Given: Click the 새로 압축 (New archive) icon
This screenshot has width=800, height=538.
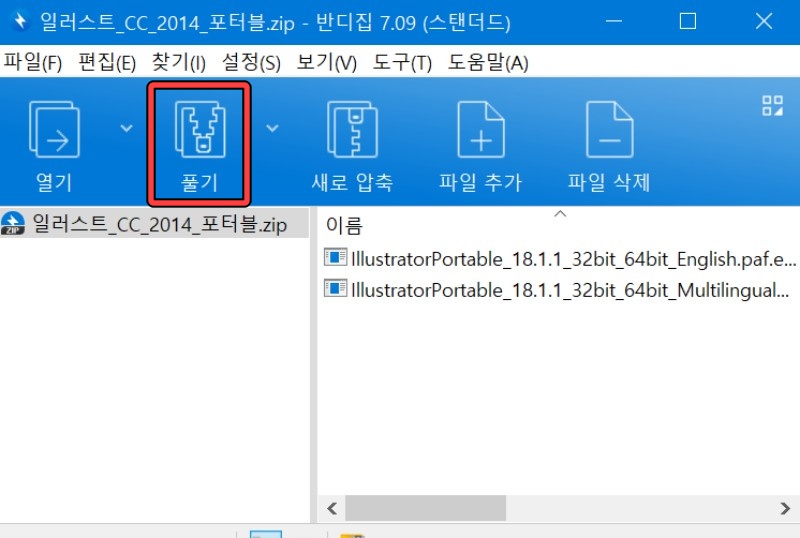Looking at the screenshot, I should click(x=353, y=130).
